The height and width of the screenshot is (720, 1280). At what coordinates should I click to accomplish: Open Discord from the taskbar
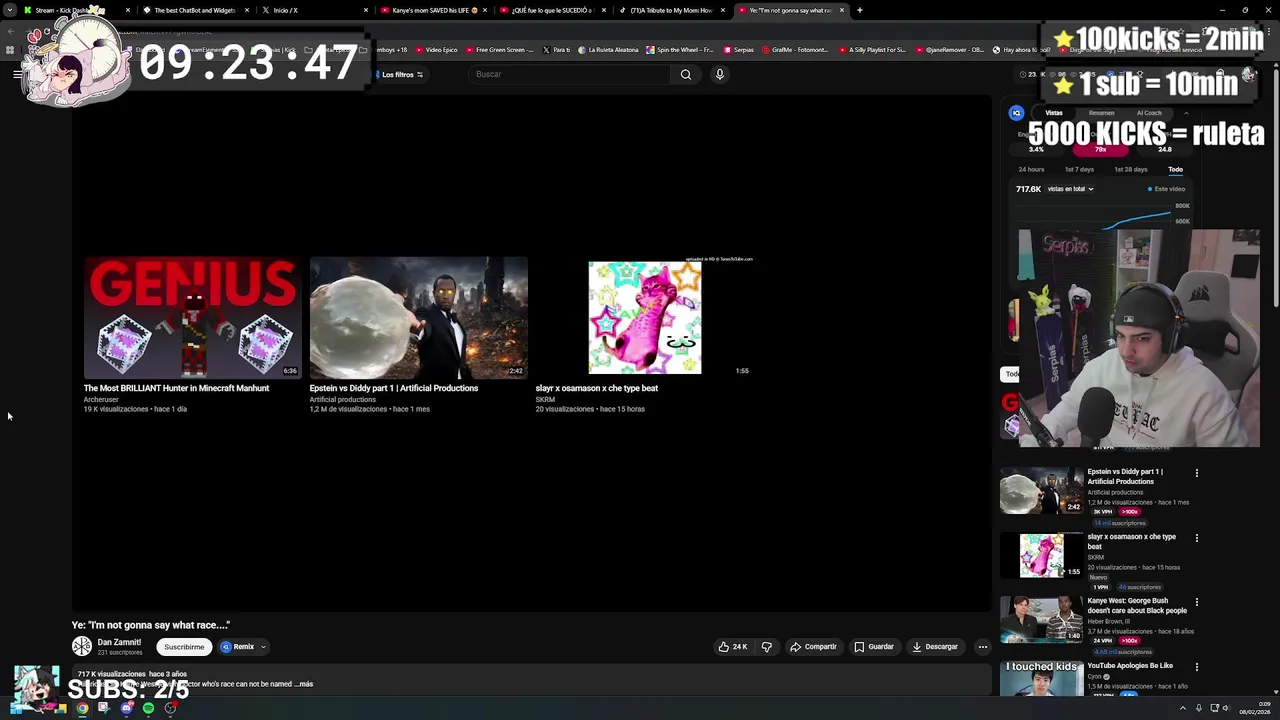click(126, 708)
